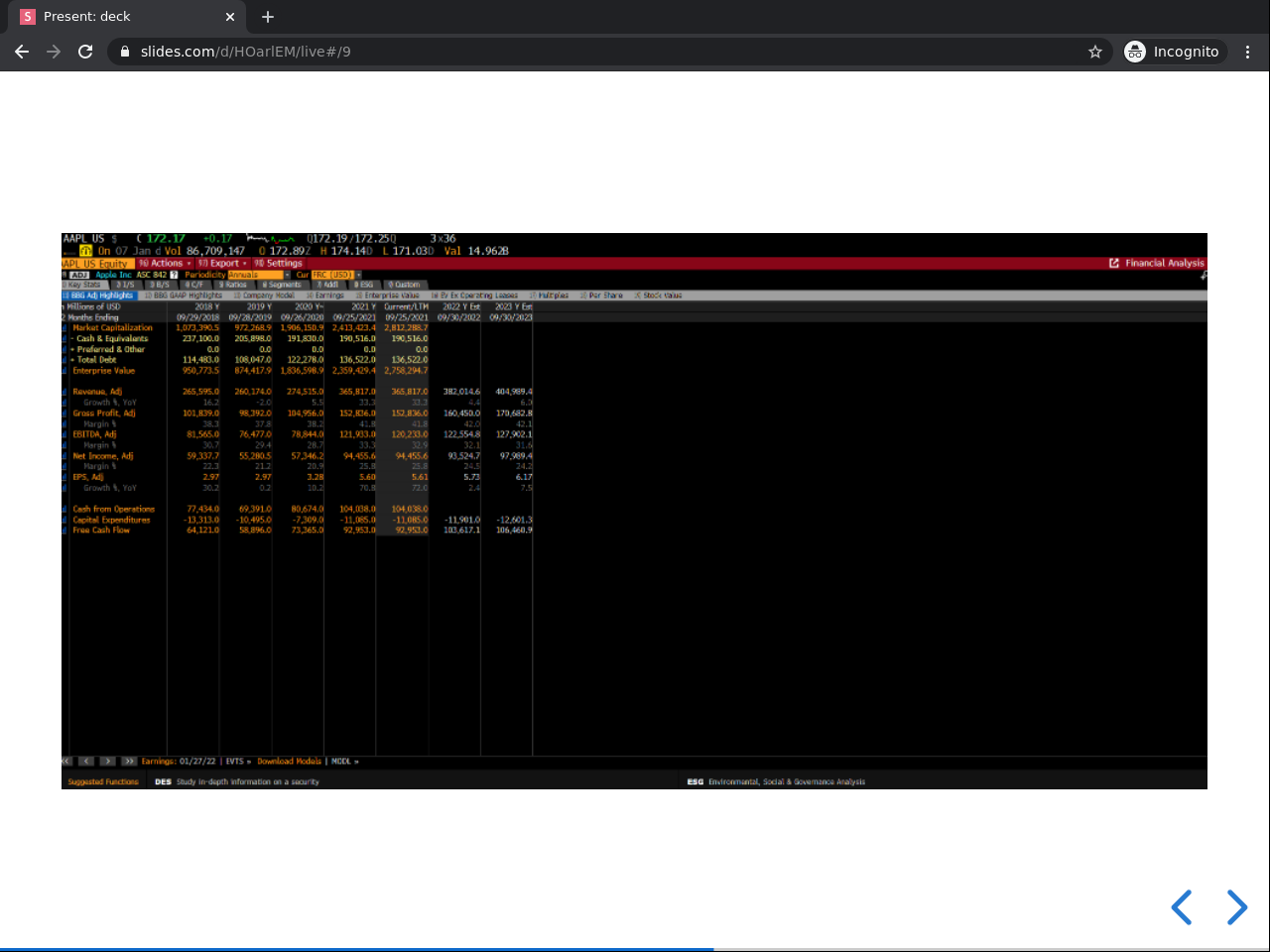Click the 'AAPL US Equity' ticker field

[x=96, y=263]
